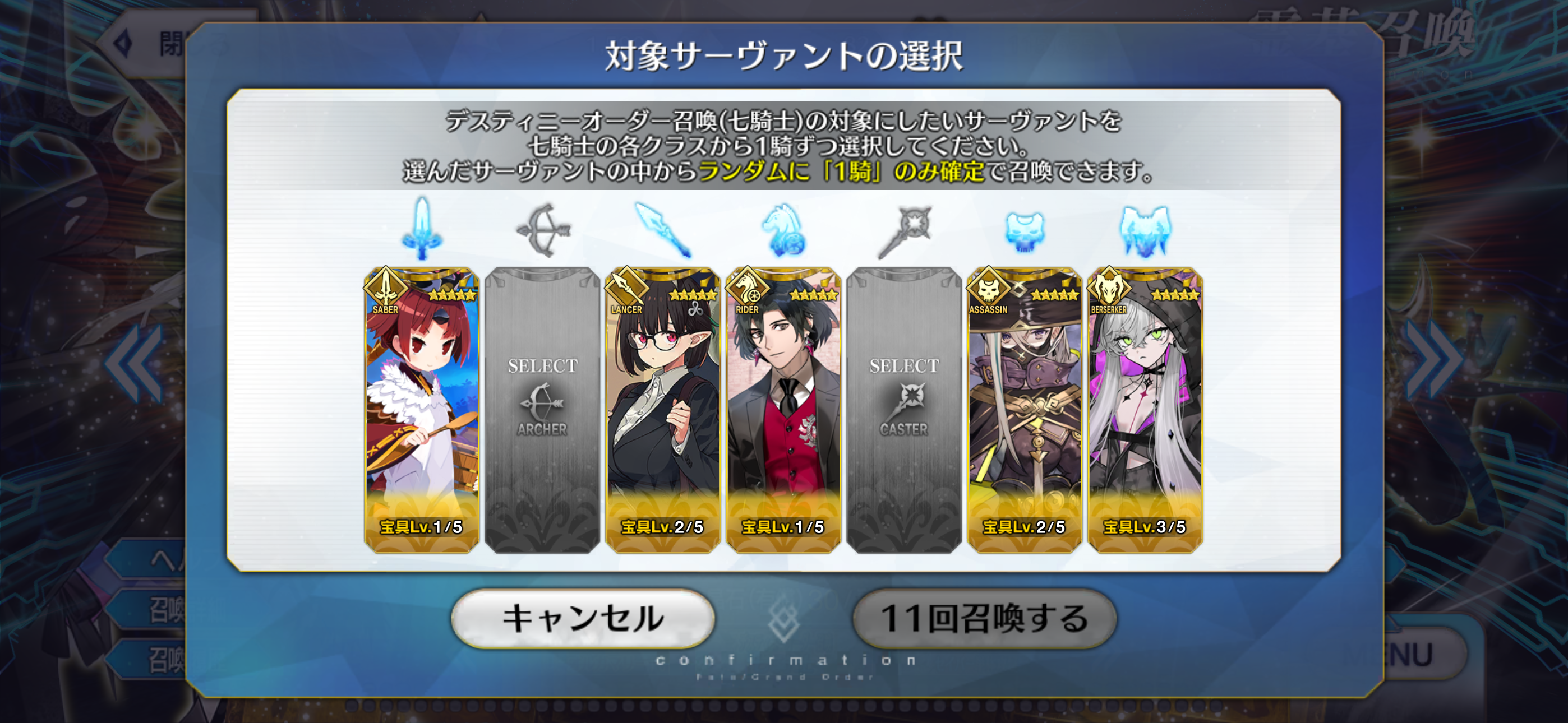
Task: Go to next banner with right chevrons
Action: pyautogui.click(x=1433, y=360)
